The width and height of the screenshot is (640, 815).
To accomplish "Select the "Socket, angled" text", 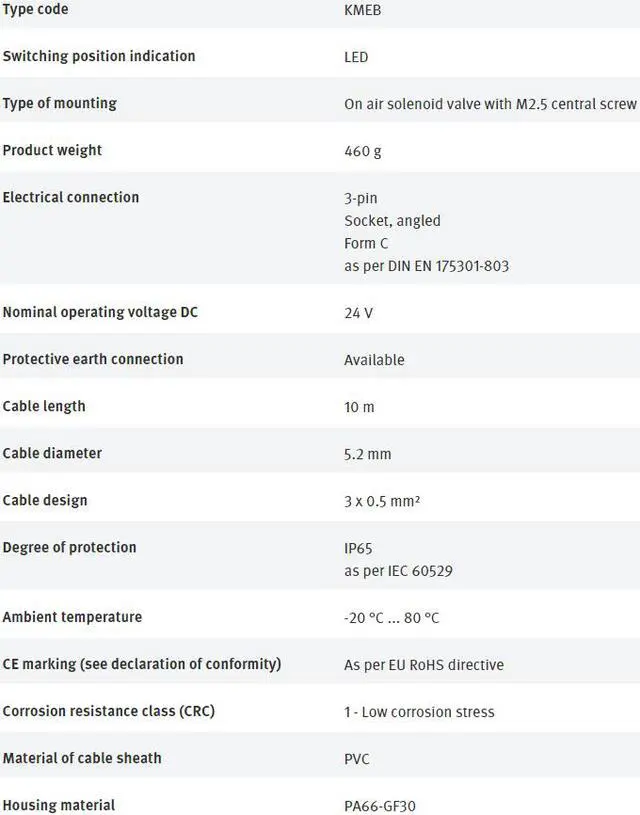I will click(392, 220).
